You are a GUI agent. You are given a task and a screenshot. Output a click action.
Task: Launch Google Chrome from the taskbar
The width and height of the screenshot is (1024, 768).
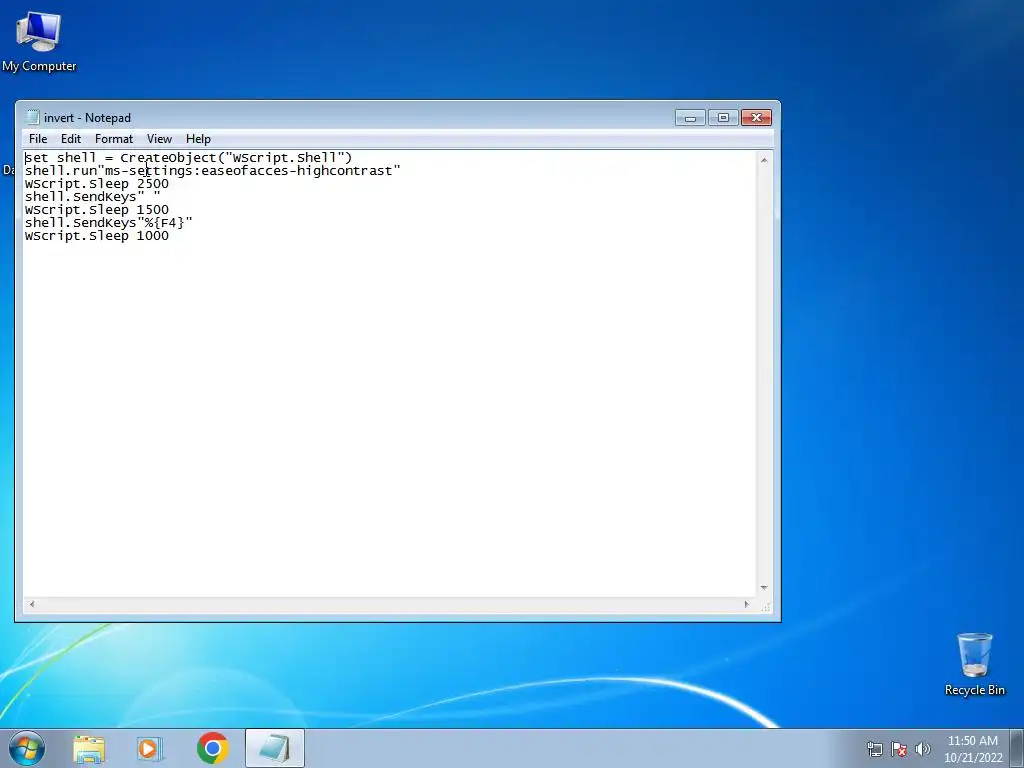coord(213,748)
